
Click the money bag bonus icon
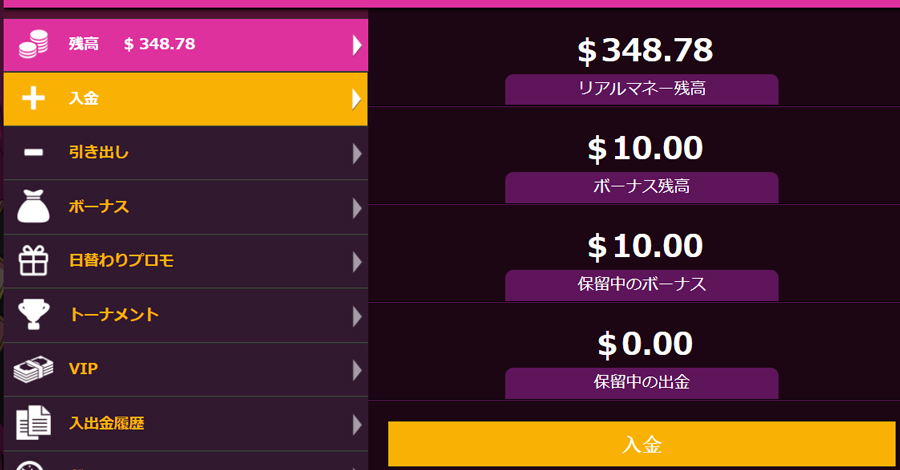(x=33, y=206)
